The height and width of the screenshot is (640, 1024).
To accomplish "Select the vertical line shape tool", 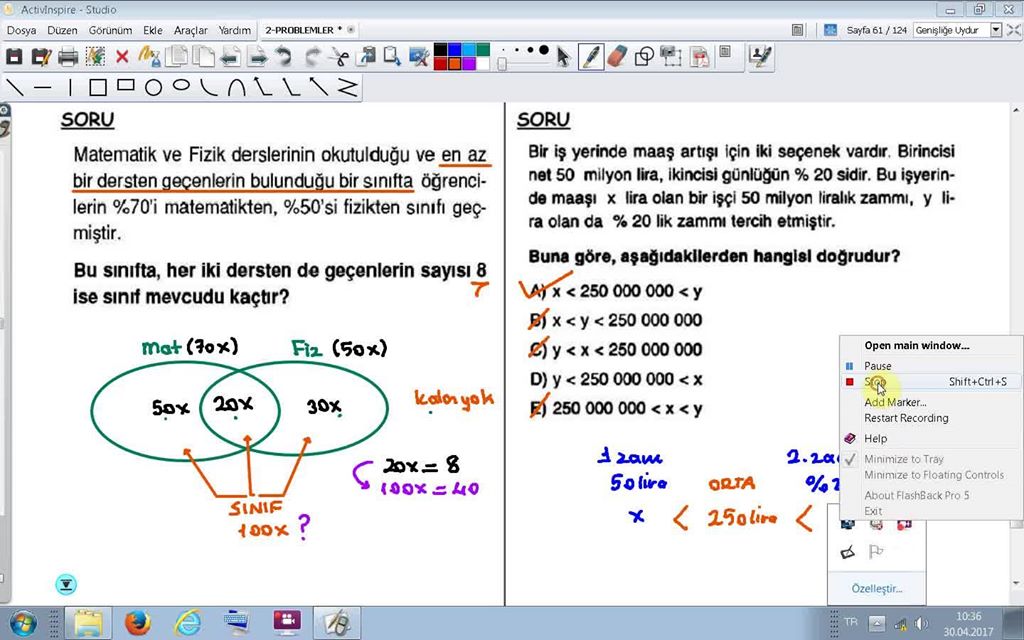I will point(70,87).
